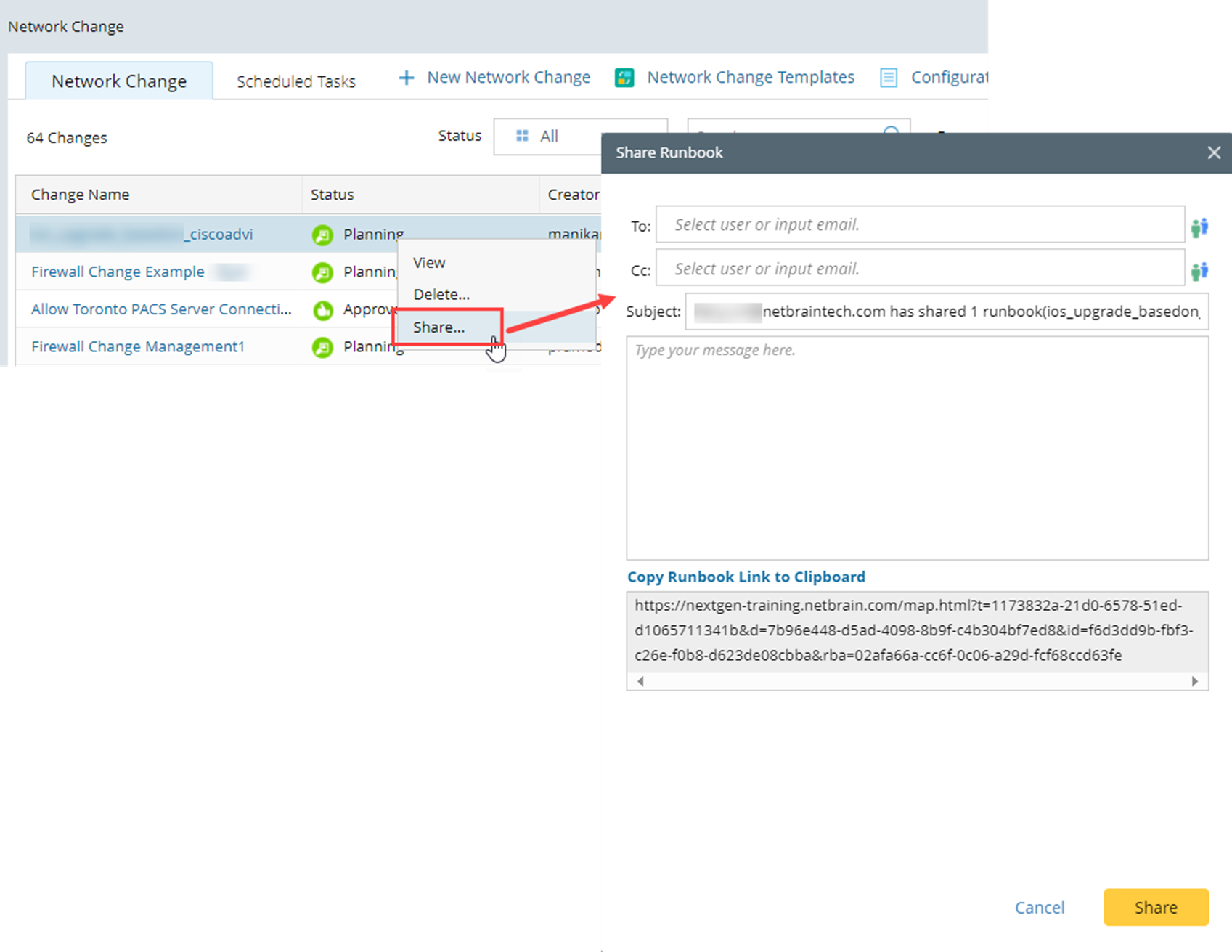Select Share... in the context menu
Viewport: 1232px width, 952px height.
click(438, 327)
